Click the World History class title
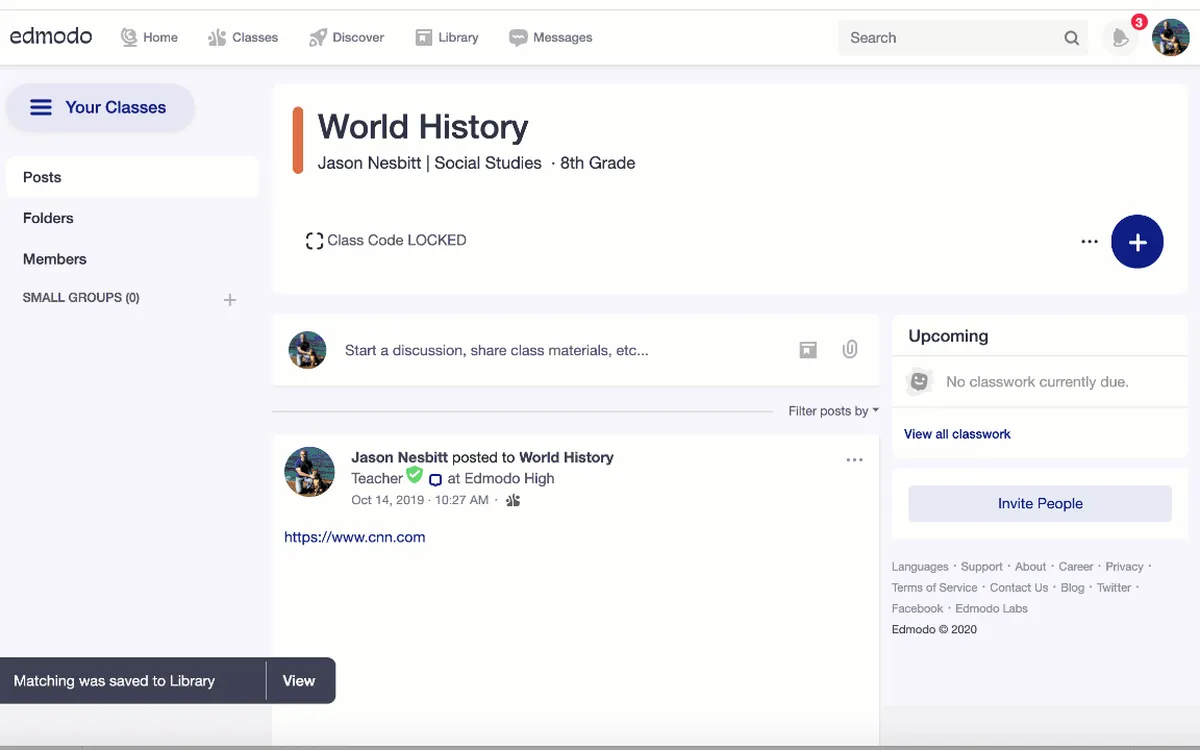Image resolution: width=1200 pixels, height=750 pixels. coord(423,127)
